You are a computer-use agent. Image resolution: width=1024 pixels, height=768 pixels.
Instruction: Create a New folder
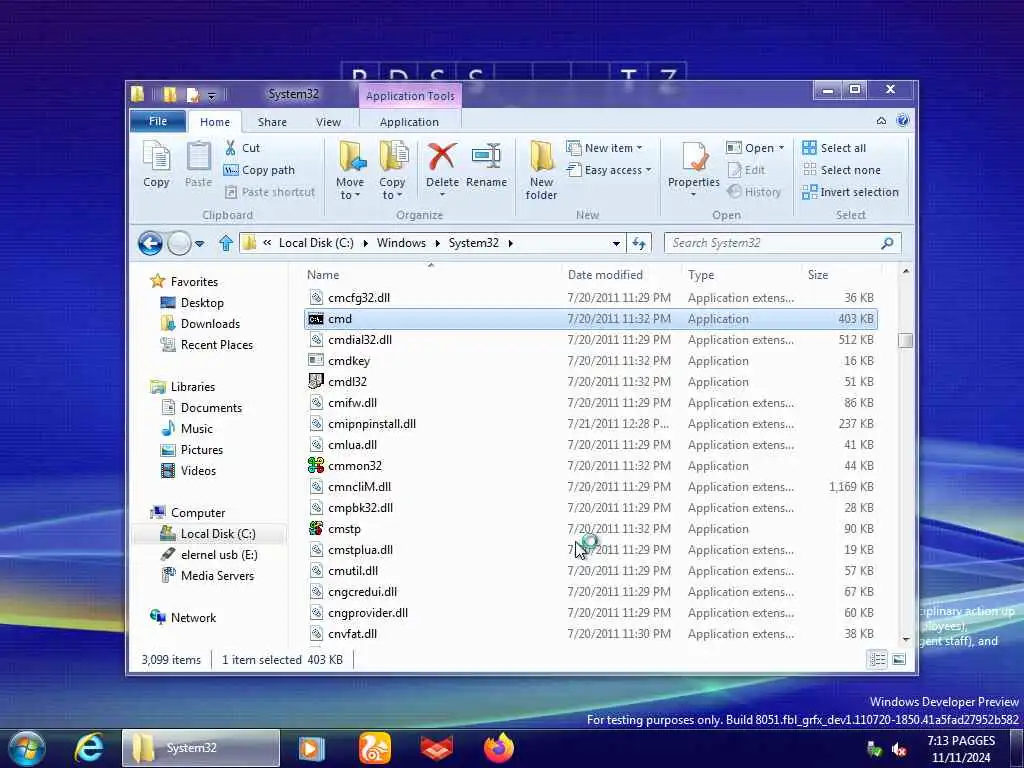coord(541,170)
